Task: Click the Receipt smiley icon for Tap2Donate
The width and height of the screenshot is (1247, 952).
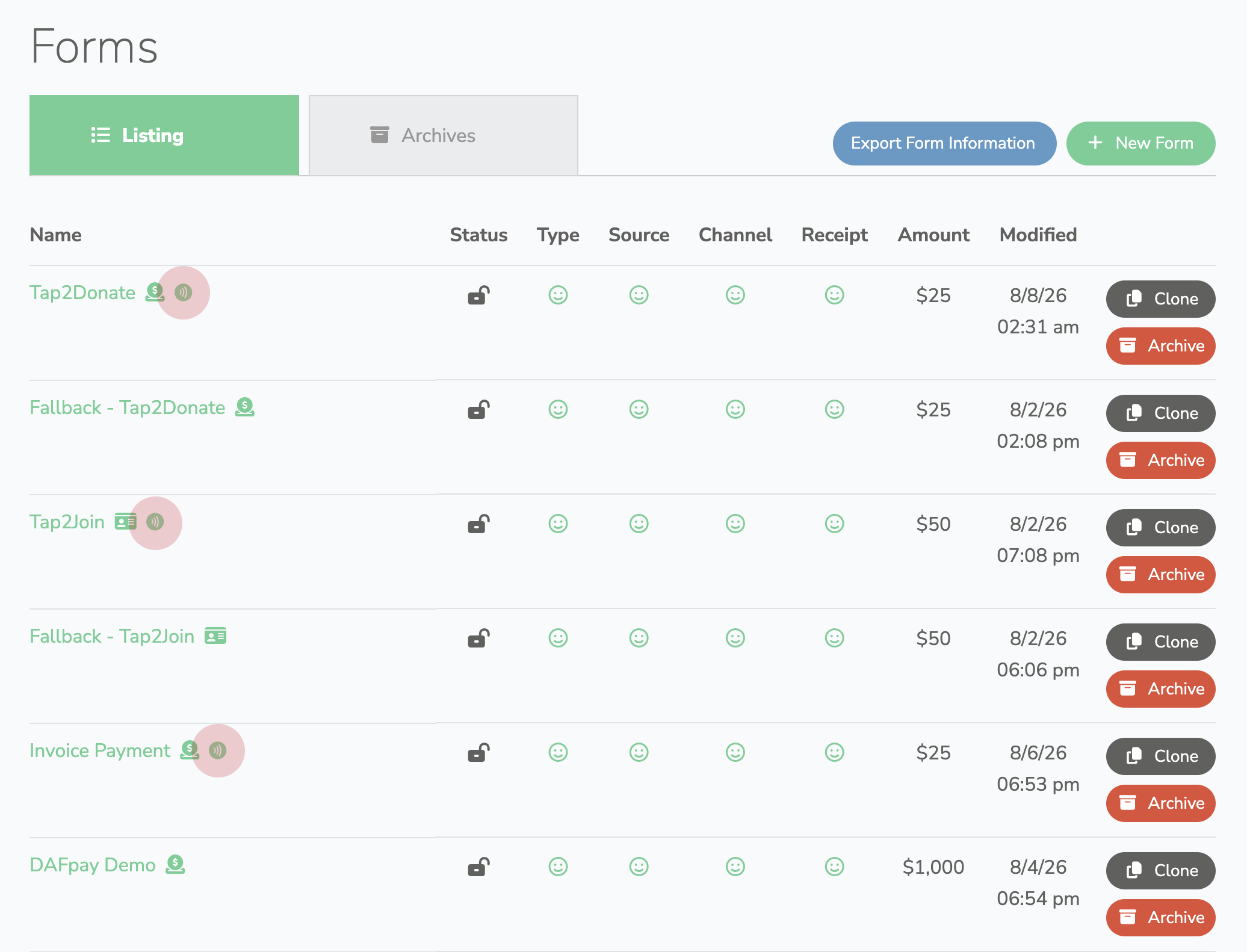Action: [x=834, y=295]
